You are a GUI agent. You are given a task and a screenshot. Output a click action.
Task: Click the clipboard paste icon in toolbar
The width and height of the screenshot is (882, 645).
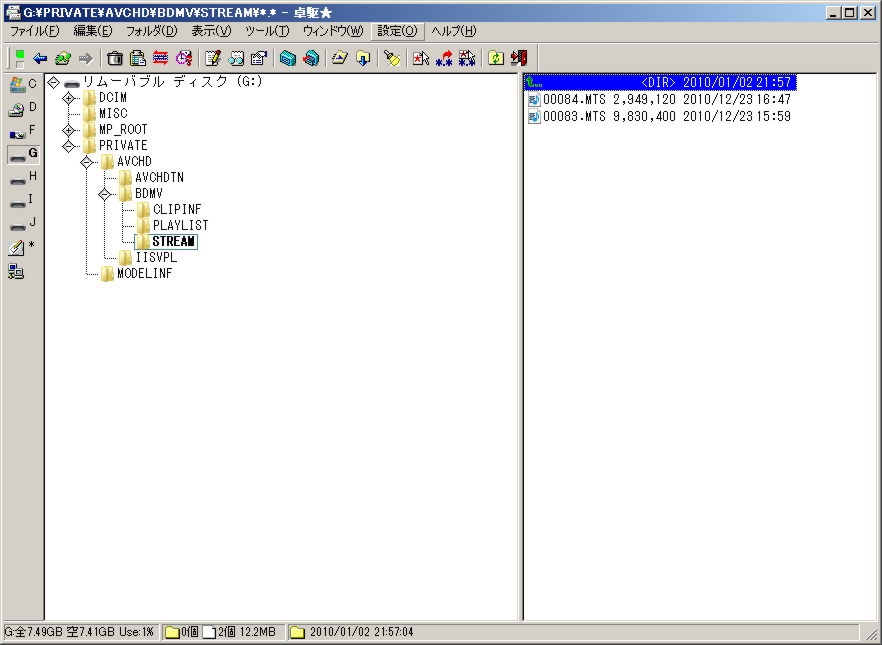click(x=138, y=58)
